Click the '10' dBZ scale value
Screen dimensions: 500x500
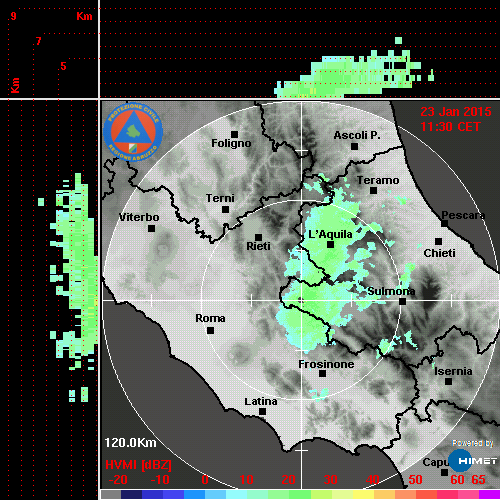(247, 480)
